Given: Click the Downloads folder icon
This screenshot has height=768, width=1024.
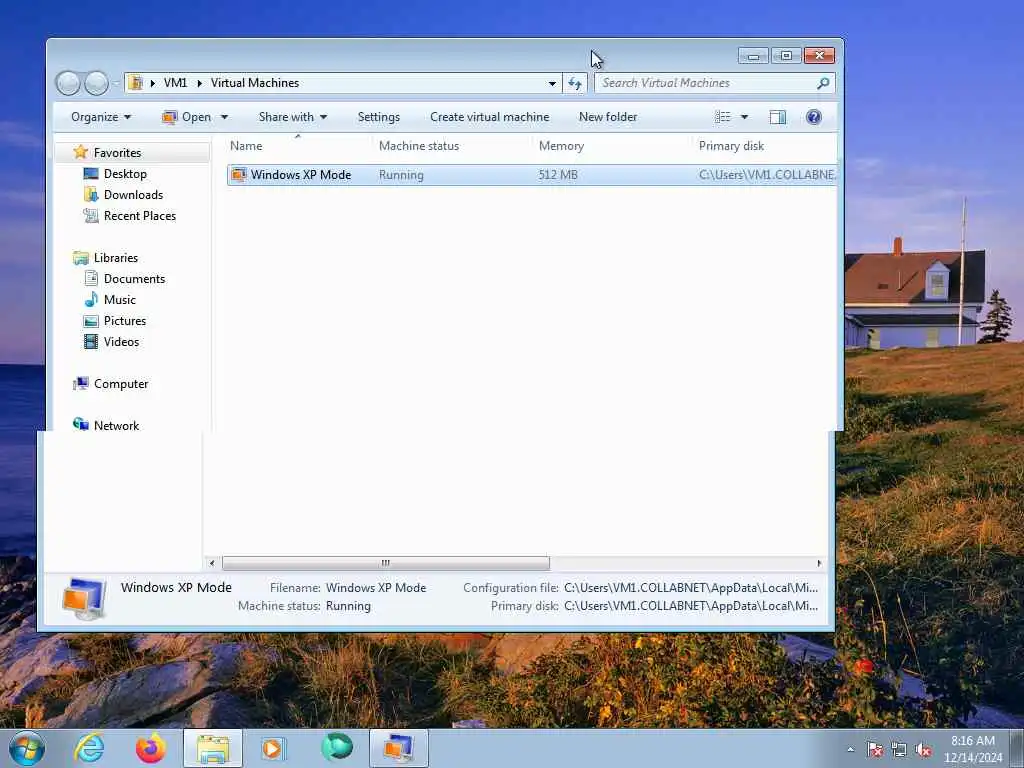Looking at the screenshot, I should 91,195.
